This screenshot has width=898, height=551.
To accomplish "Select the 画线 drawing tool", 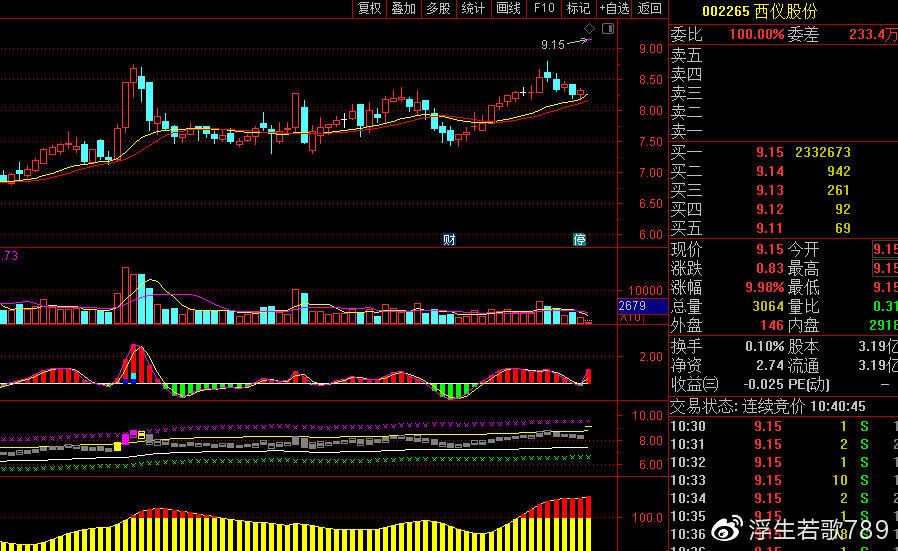I will point(509,9).
